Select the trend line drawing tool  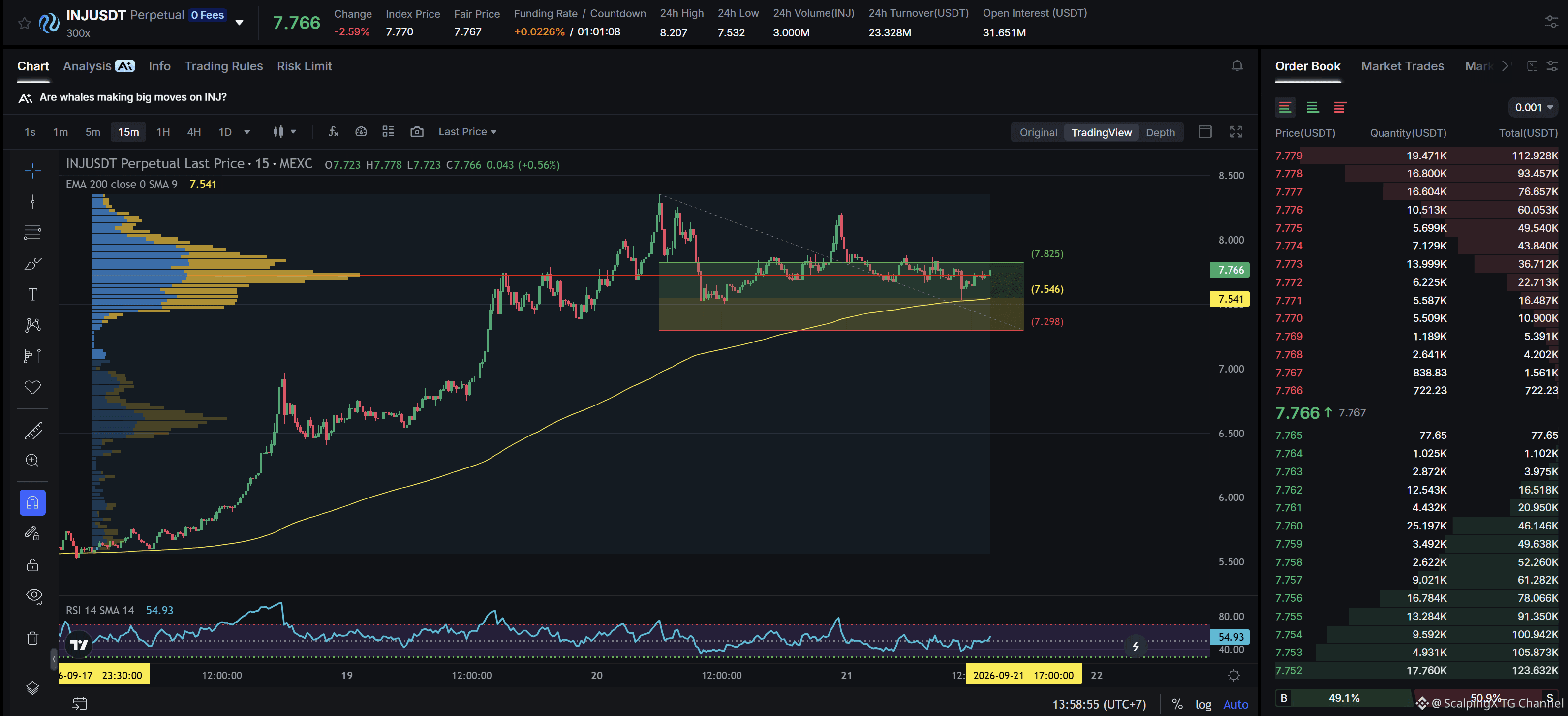click(33, 202)
